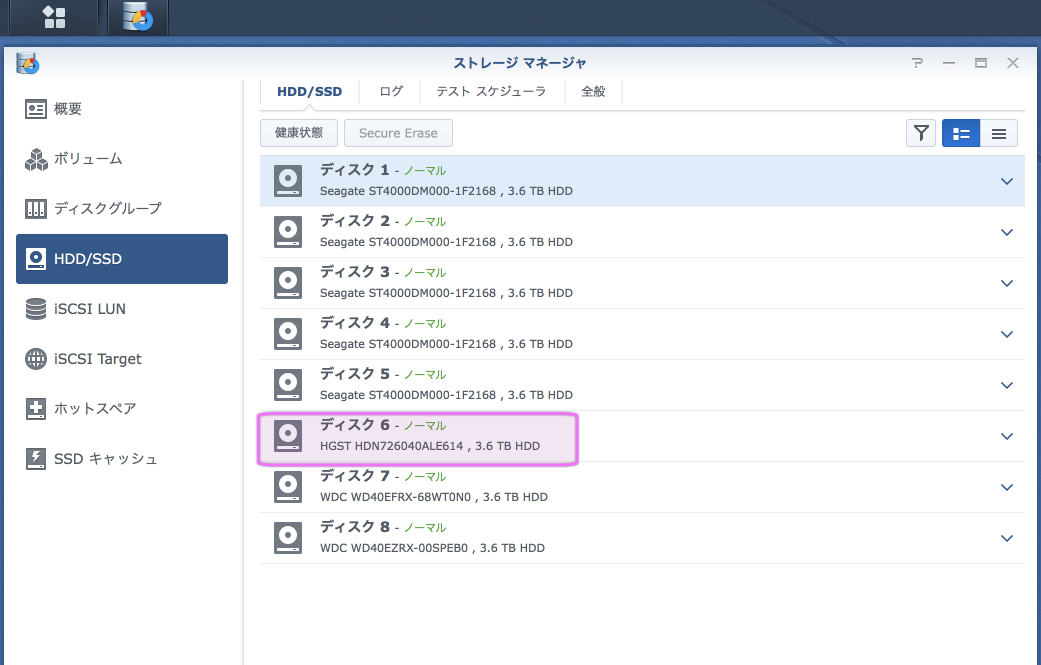Switch to detailed list view
Viewport: 1041px width, 665px height.
[x=961, y=133]
